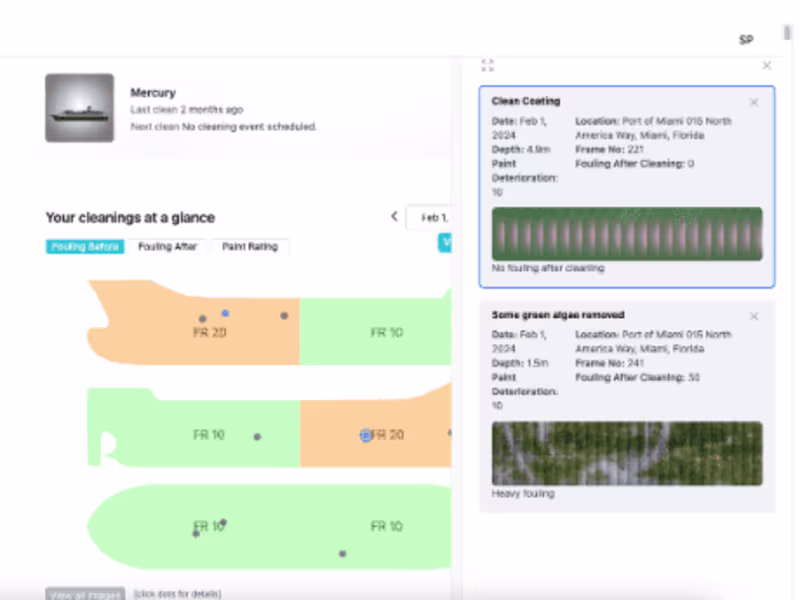Click the gray dot left of blue dot above FR 20

click(203, 319)
